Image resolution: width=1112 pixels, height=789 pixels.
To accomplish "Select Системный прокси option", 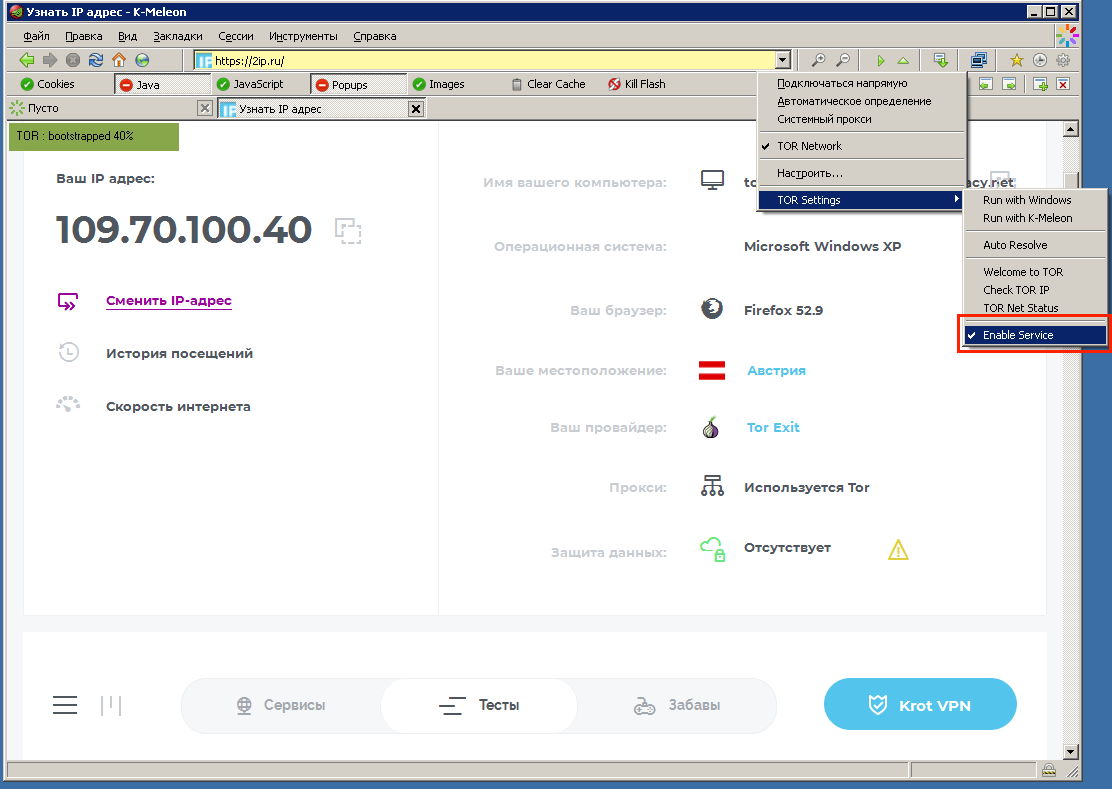I will point(862,119).
